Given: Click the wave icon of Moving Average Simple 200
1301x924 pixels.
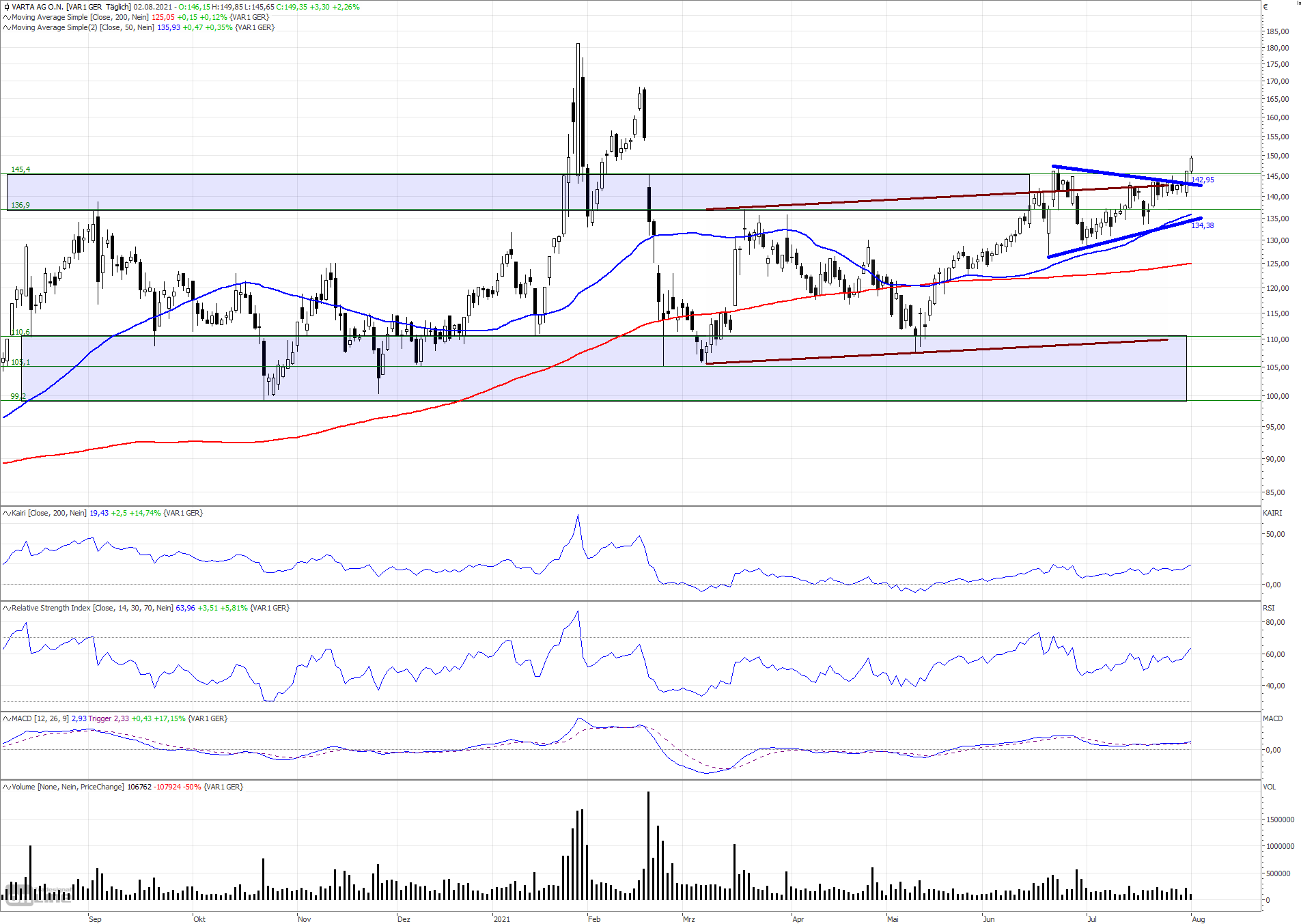Looking at the screenshot, I should [x=6, y=17].
